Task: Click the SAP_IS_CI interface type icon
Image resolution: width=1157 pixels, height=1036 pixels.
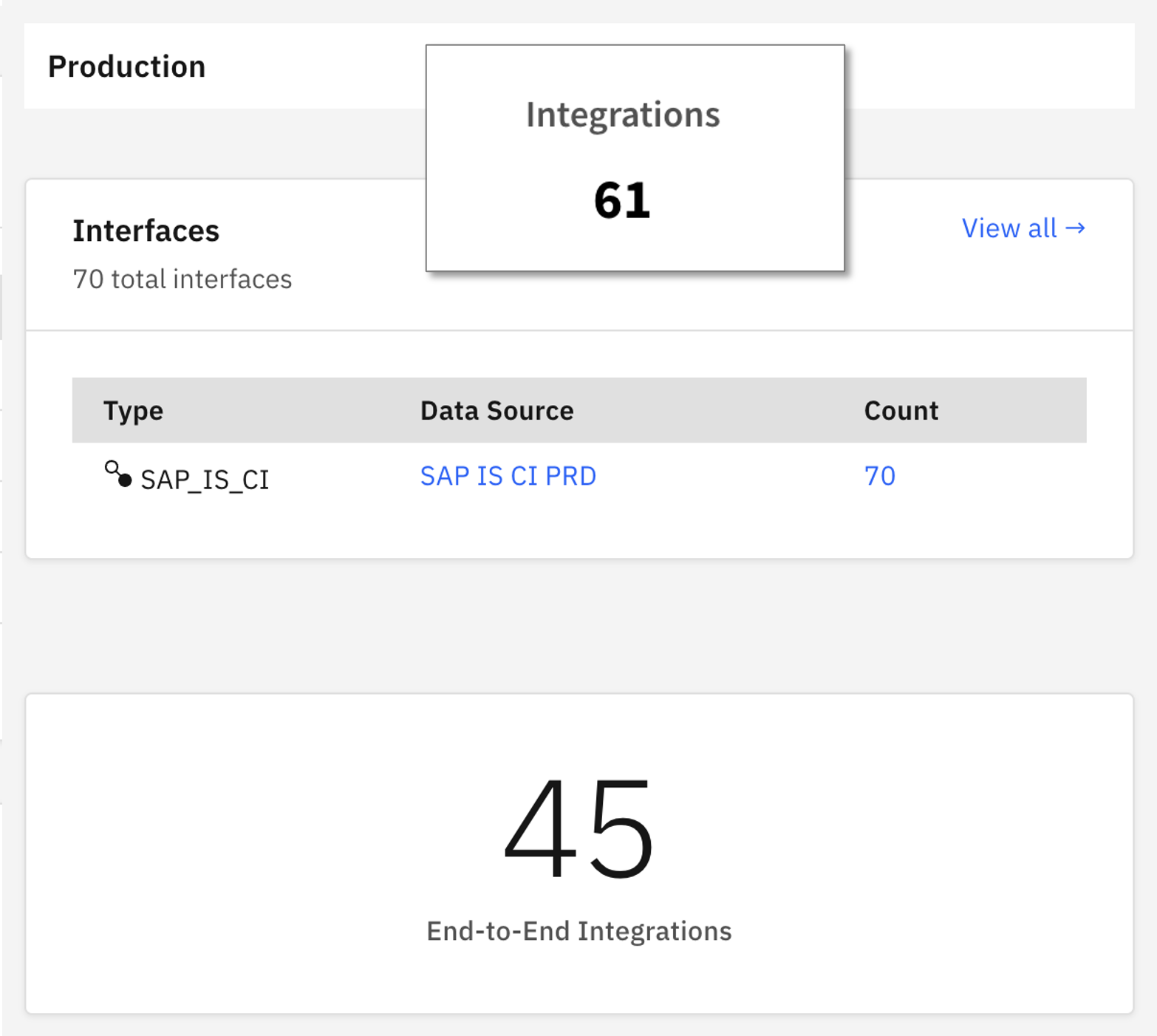Action: [117, 474]
